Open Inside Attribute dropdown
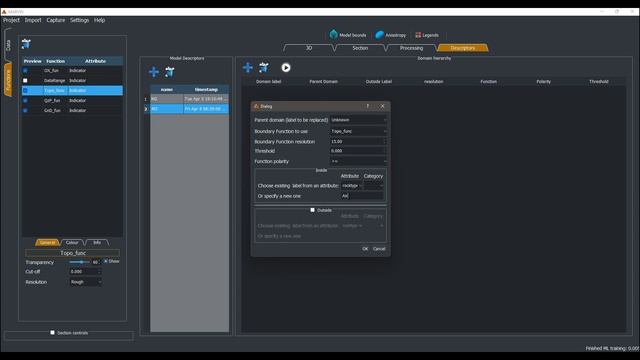The height and width of the screenshot is (360, 640). pyautogui.click(x=351, y=186)
